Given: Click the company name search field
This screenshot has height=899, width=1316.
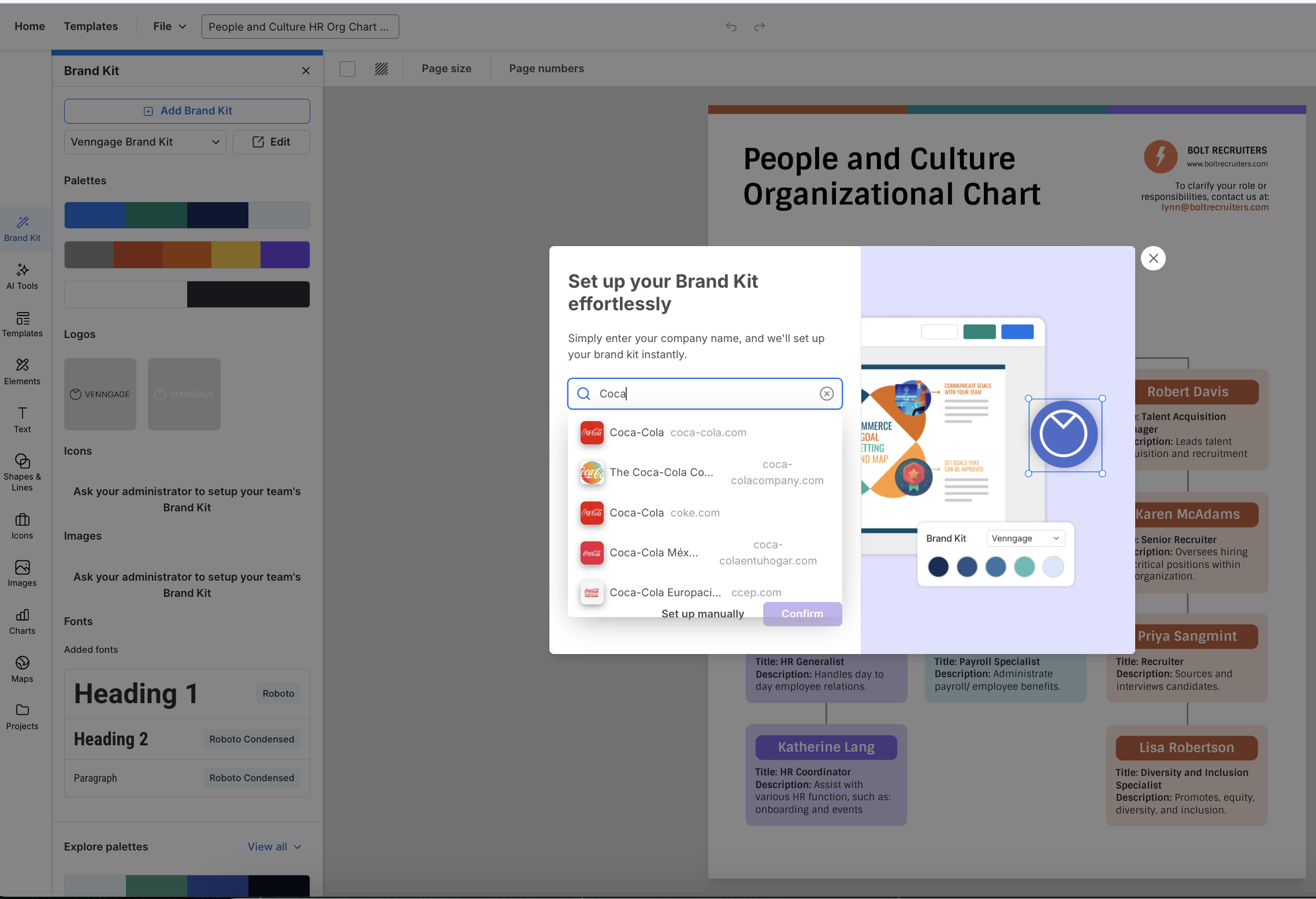Looking at the screenshot, I should pyautogui.click(x=705, y=393).
